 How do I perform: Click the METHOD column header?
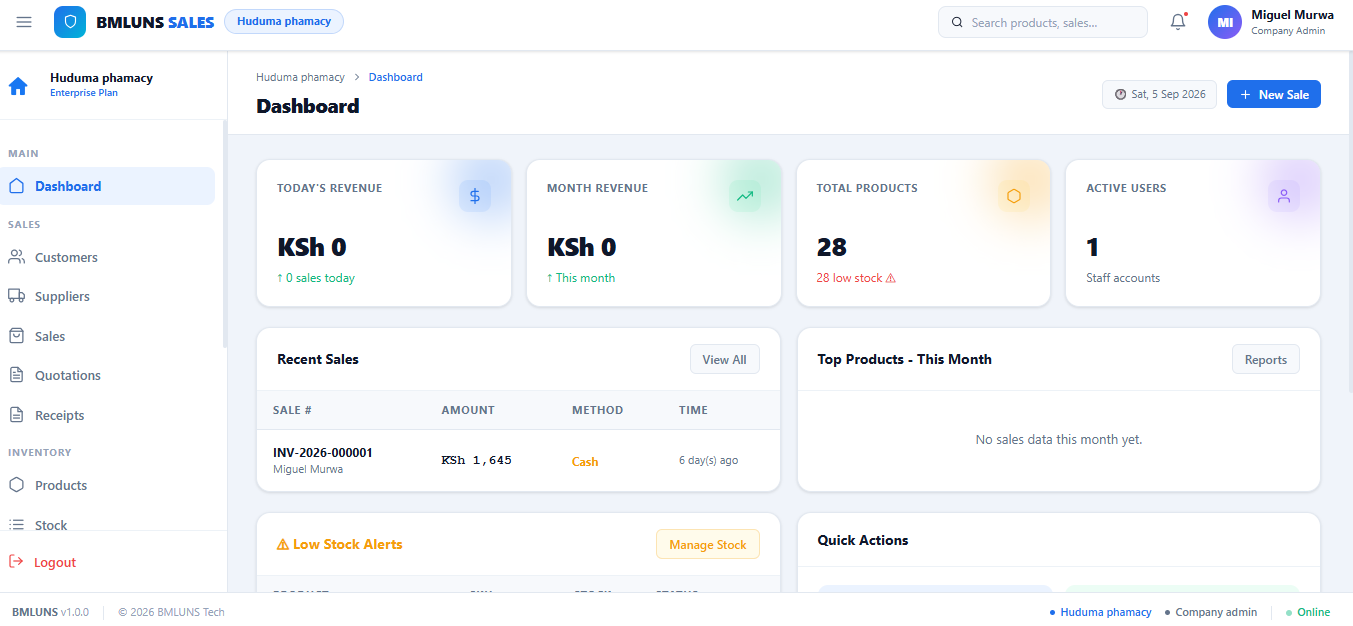597,410
